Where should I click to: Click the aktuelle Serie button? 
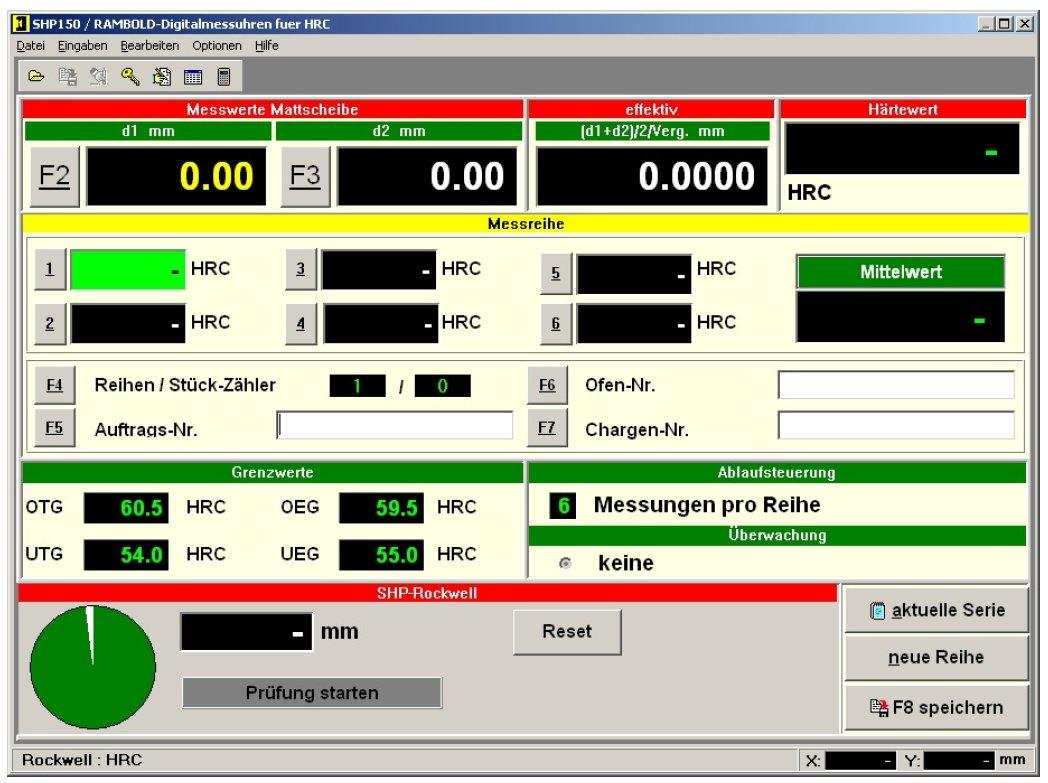click(x=935, y=610)
